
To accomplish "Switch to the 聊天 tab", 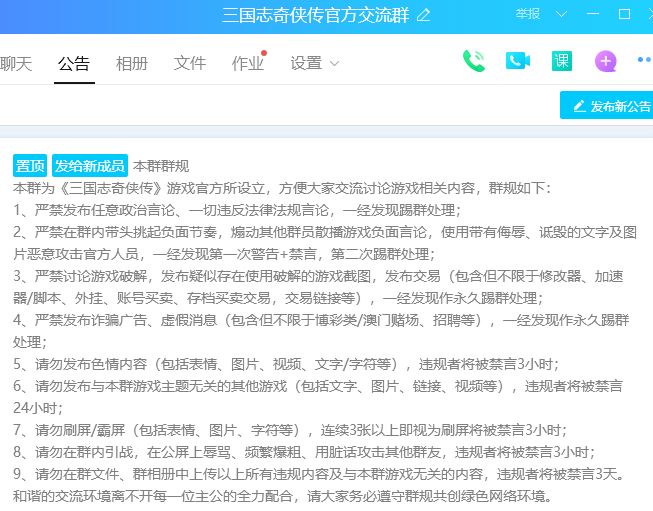I will click(16, 64).
